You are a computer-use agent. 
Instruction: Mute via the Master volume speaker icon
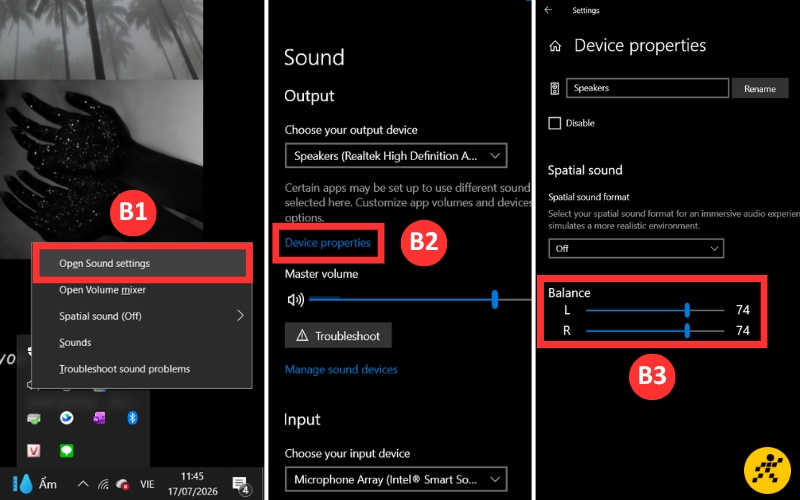(295, 299)
